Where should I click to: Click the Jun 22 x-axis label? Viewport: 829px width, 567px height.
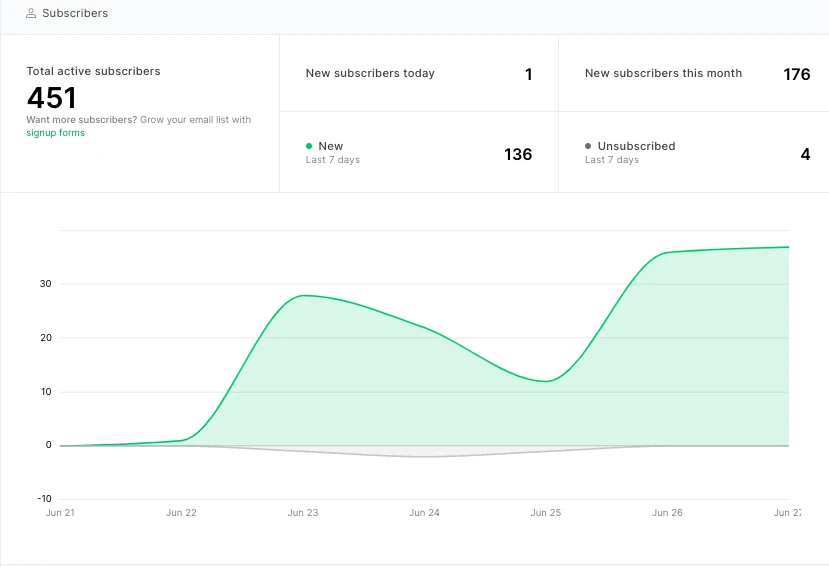[x=181, y=513]
